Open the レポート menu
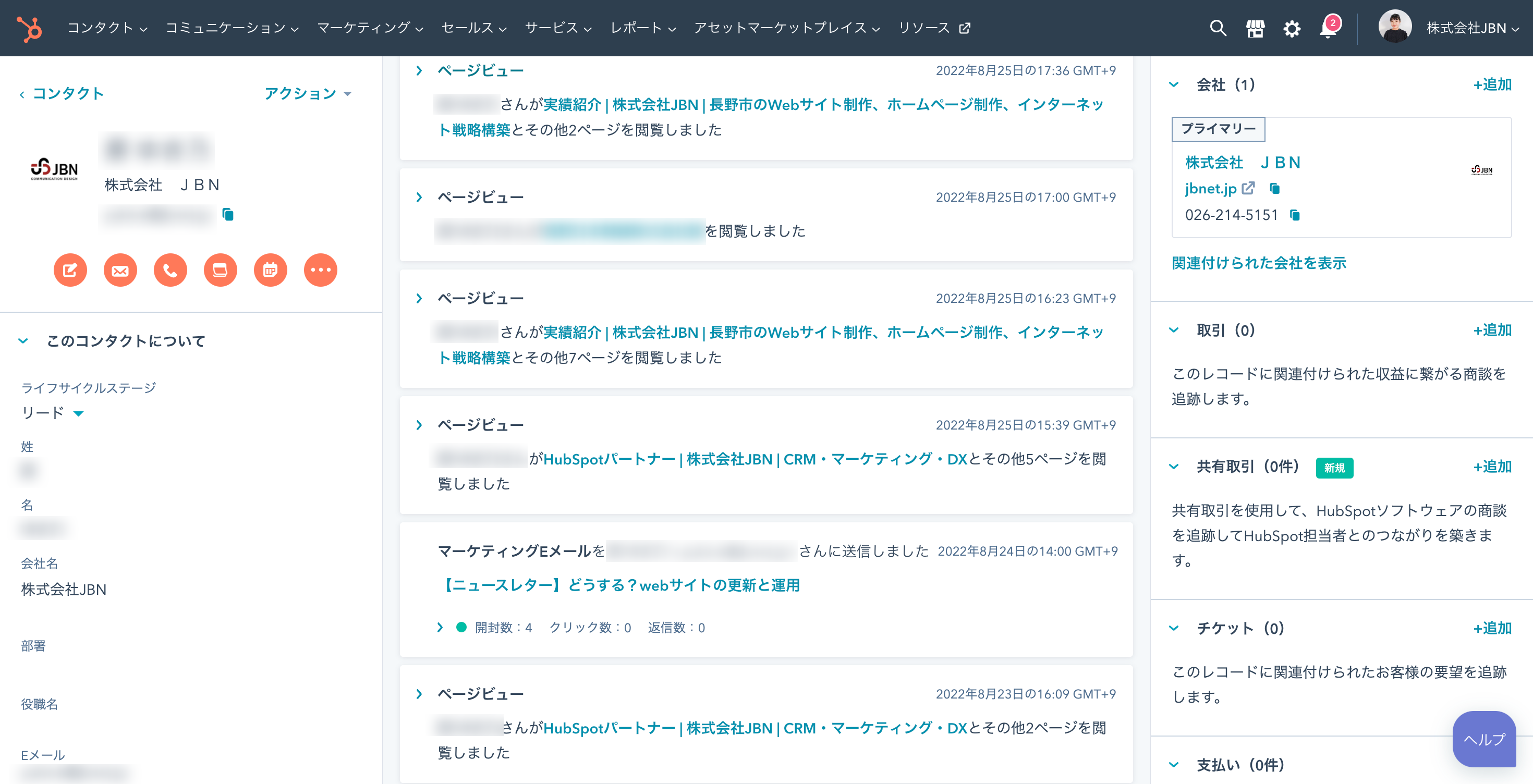The width and height of the screenshot is (1533, 784). pyautogui.click(x=643, y=28)
